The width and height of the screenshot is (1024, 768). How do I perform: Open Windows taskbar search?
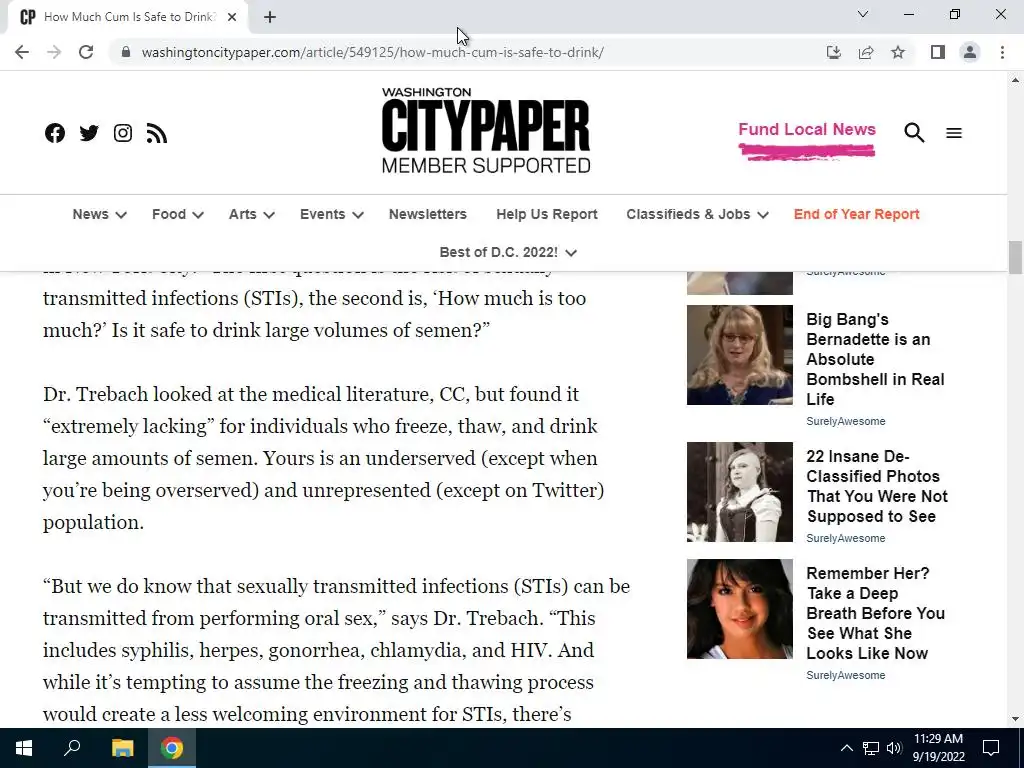coord(72,748)
